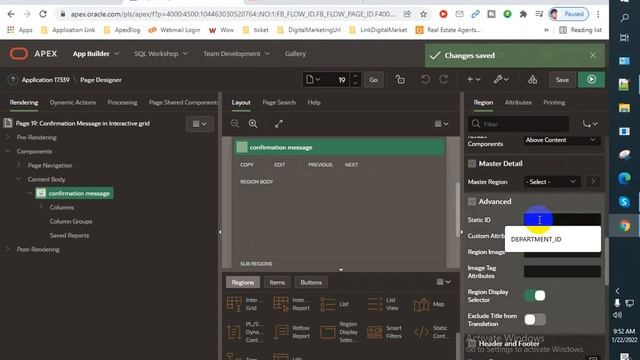This screenshot has height=360, width=640.
Task: Open the Attributes property tab
Action: pyautogui.click(x=518, y=102)
